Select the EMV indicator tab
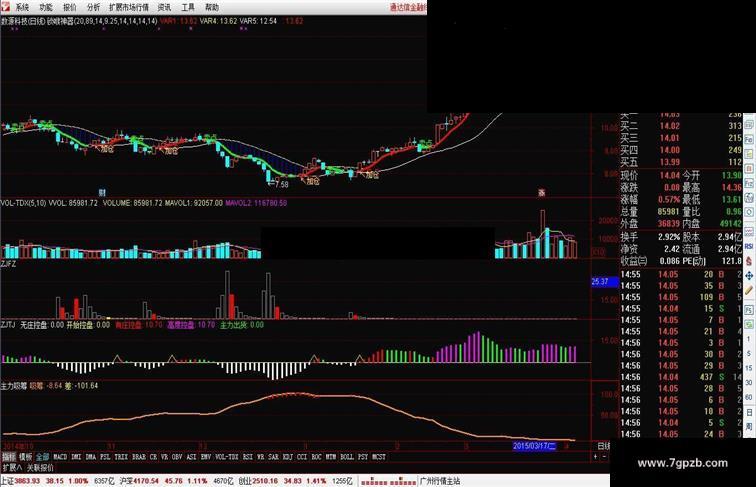This screenshot has width=756, height=487. coord(206,456)
